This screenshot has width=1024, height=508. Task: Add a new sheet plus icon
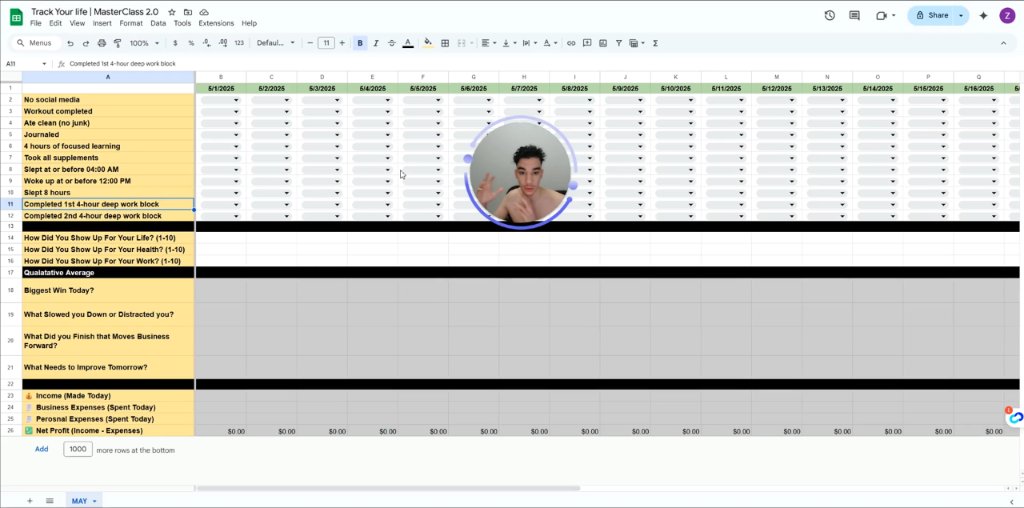tap(29, 501)
